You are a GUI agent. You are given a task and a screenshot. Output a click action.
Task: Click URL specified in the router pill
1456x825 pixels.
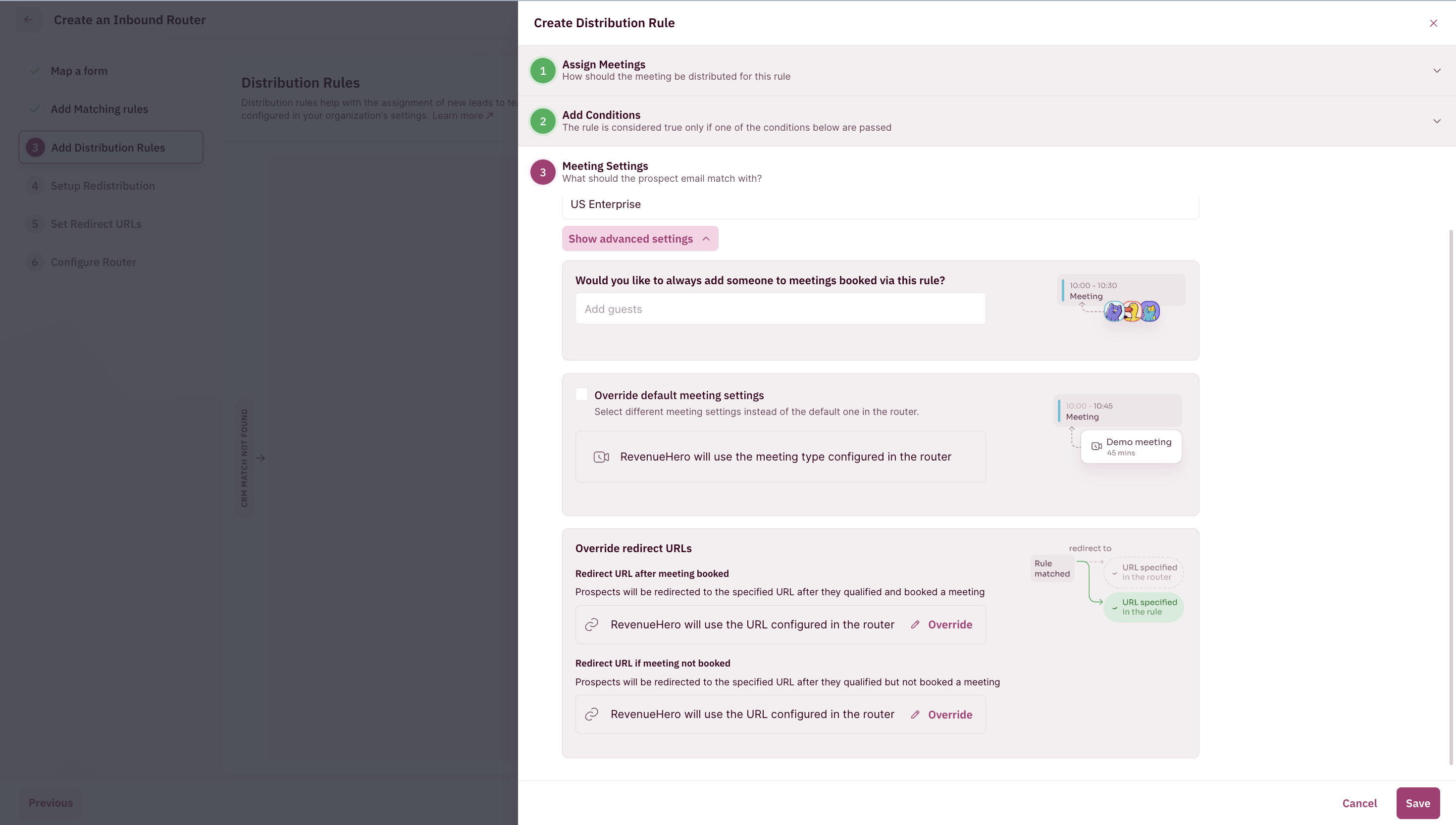click(x=1144, y=572)
